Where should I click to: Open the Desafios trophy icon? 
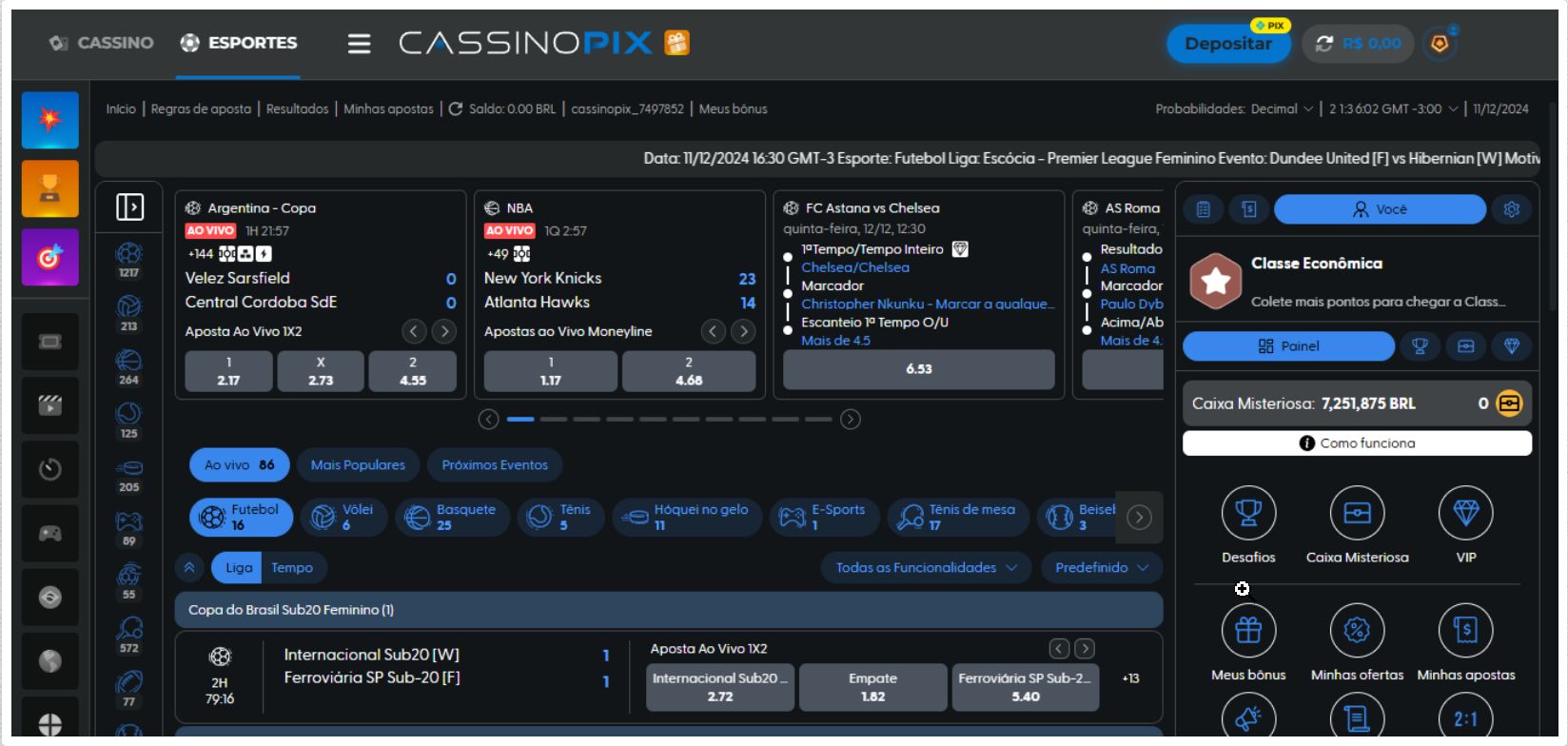(x=1247, y=514)
